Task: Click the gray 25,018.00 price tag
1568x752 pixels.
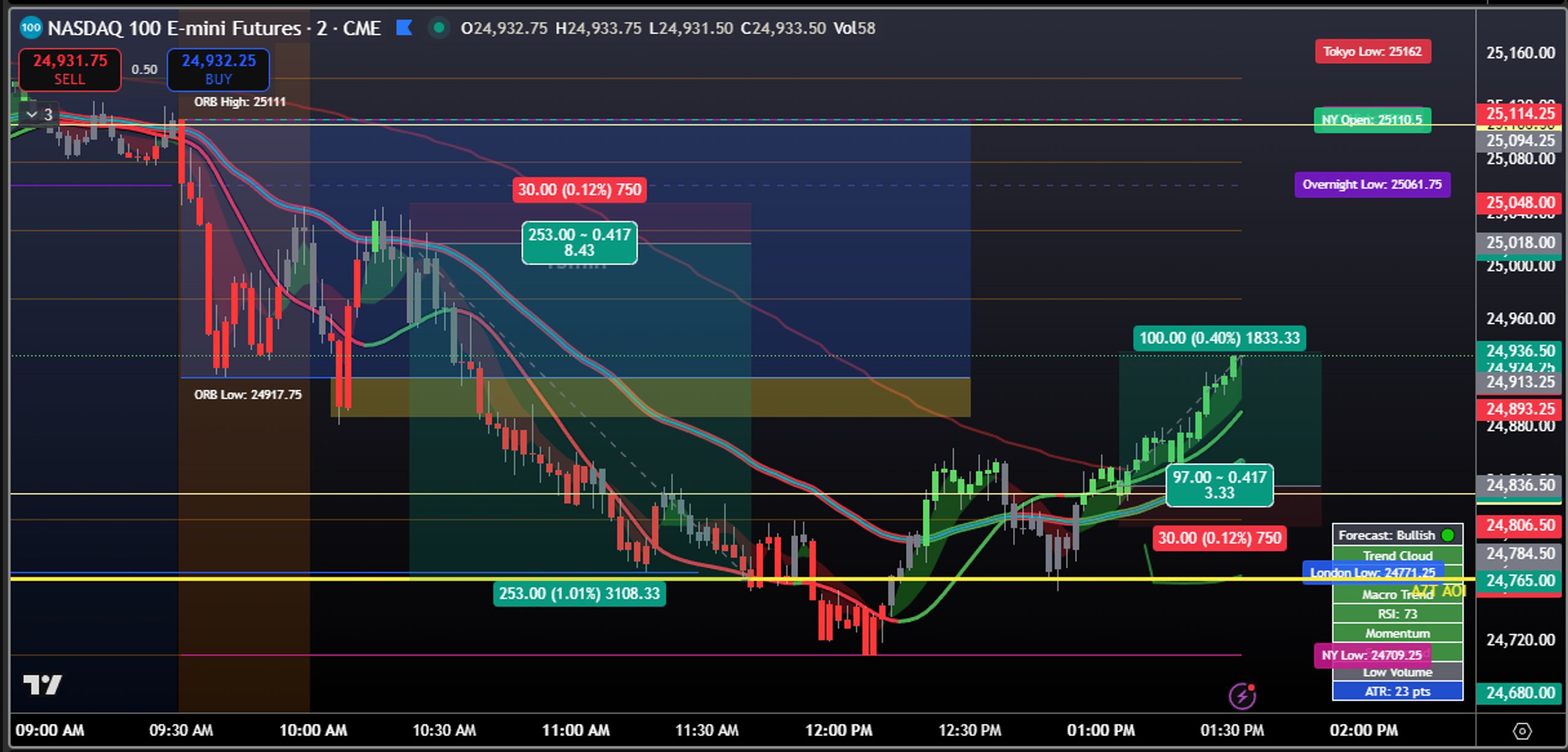Action: point(1520,243)
